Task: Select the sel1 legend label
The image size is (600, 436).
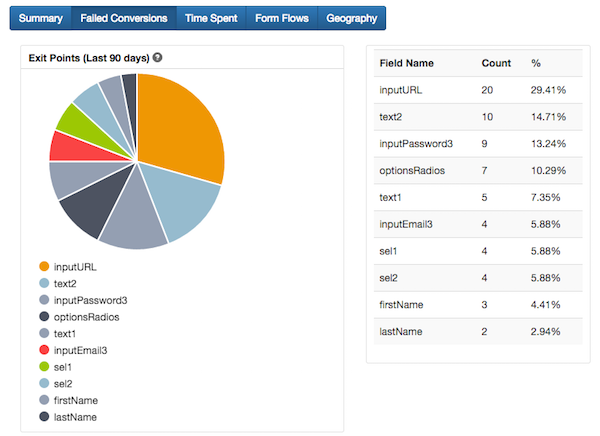Action: pyautogui.click(x=63, y=367)
